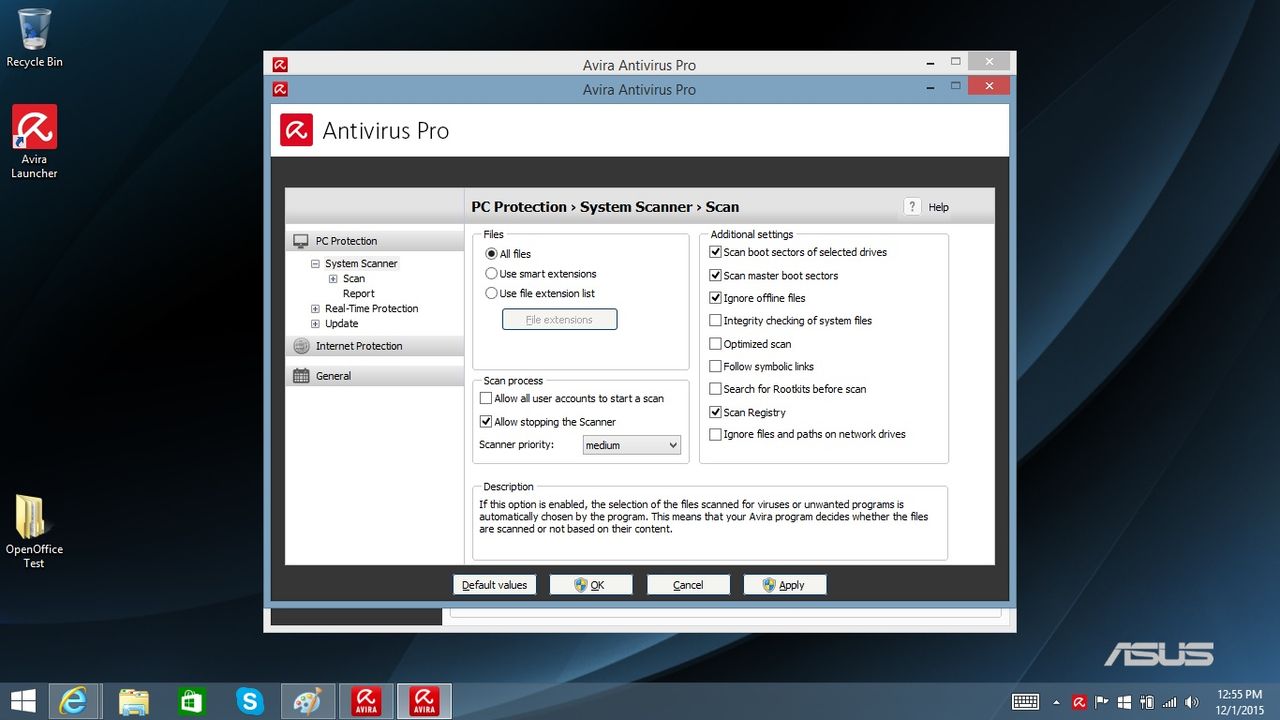Viewport: 1280px width, 720px height.
Task: Expand the Update tree node
Action: pos(316,324)
